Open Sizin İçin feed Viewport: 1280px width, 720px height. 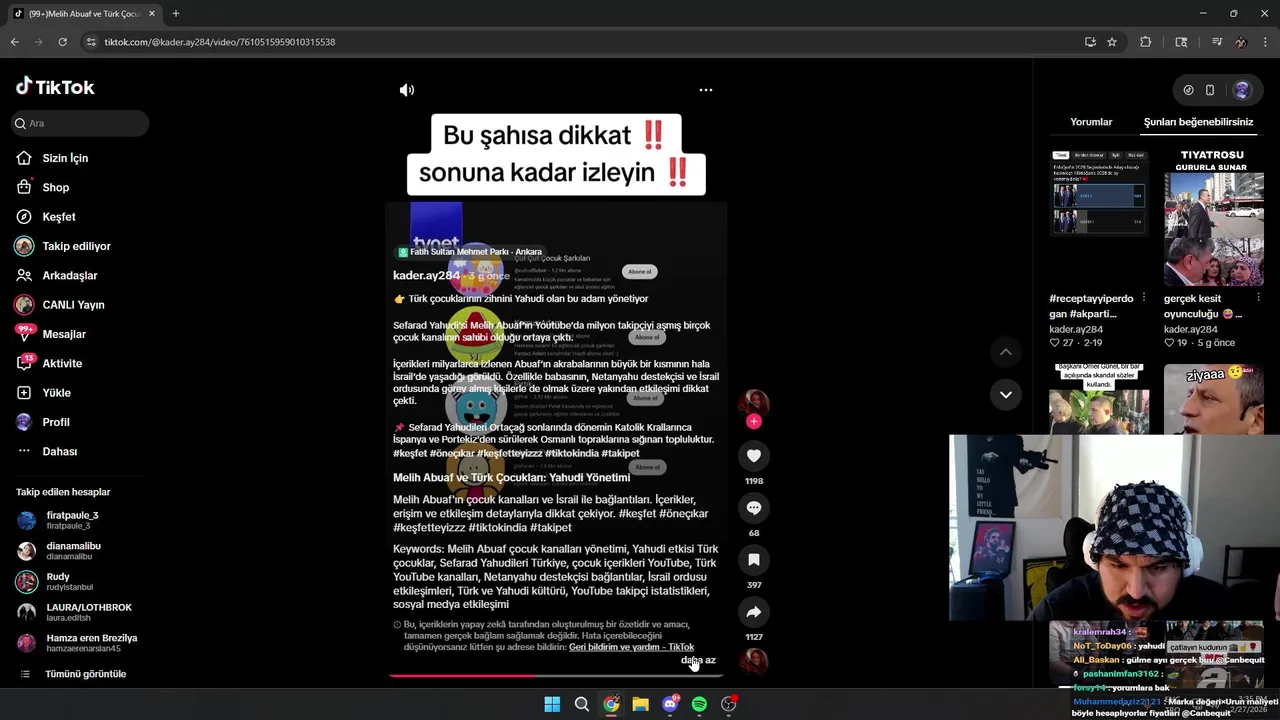coord(65,158)
